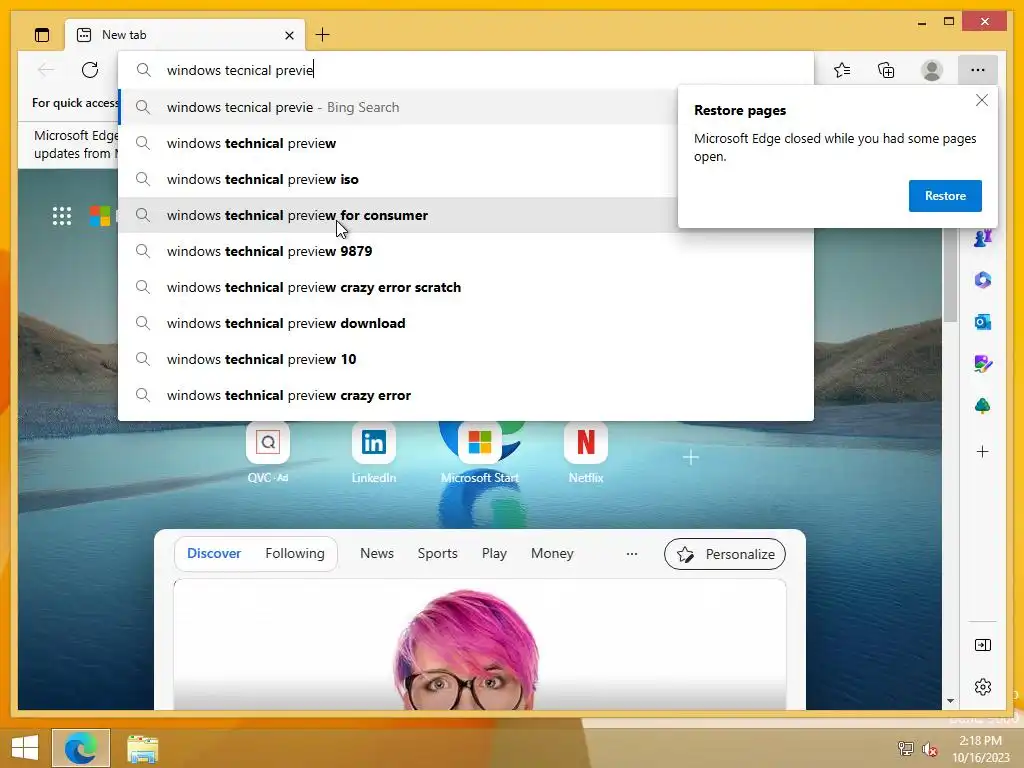Select suggestion 'windows technical preview'
1024x768 pixels.
[x=398, y=143]
